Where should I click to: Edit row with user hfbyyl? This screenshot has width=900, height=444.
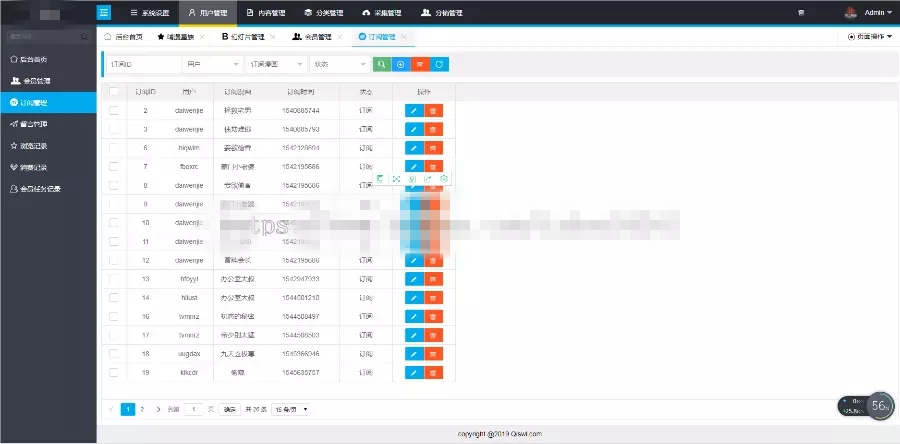click(414, 279)
